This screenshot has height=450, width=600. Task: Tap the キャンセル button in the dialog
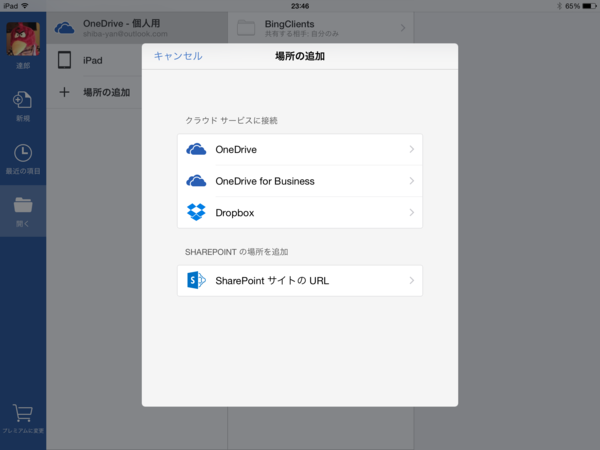178,56
